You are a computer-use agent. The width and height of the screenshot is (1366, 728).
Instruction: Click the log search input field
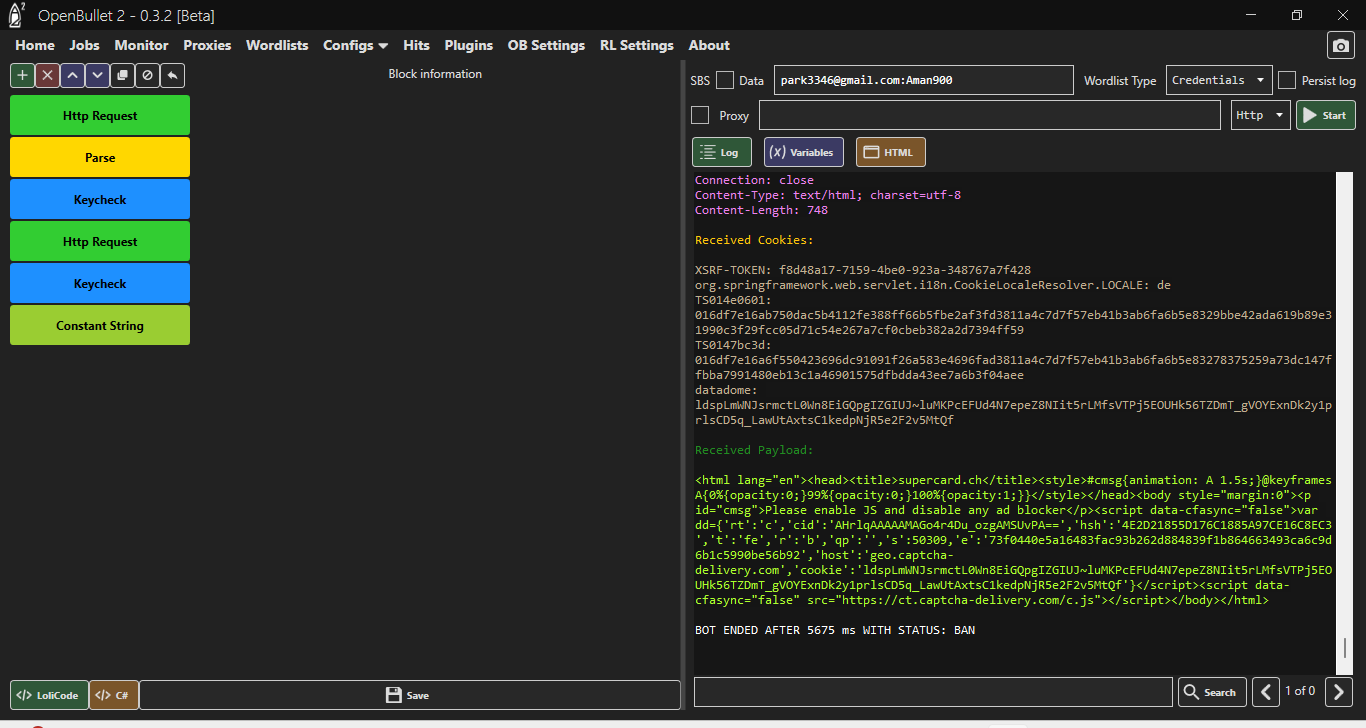click(933, 692)
